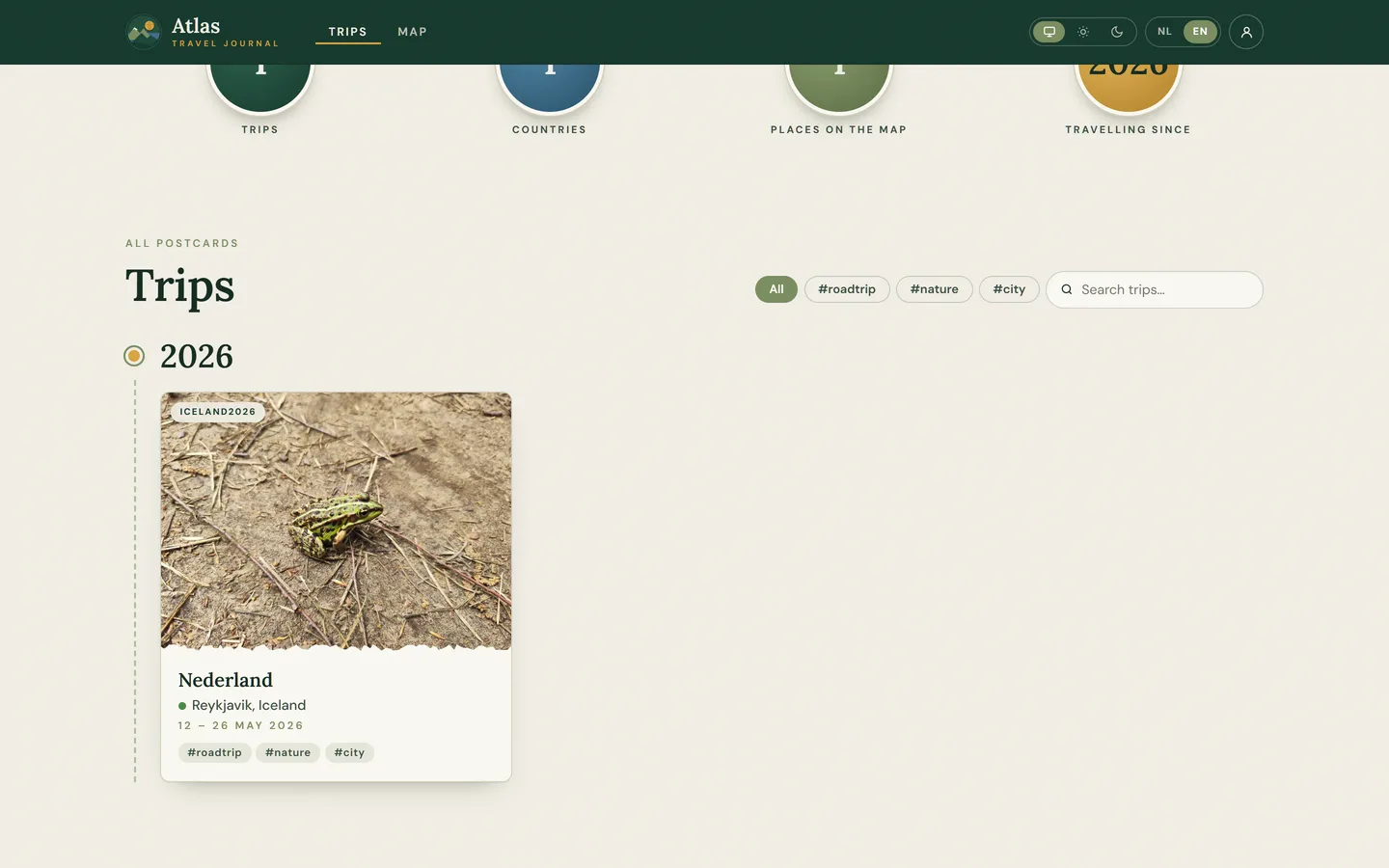Image resolution: width=1389 pixels, height=868 pixels.
Task: Click the #city tag on Nederland card
Action: 349,752
